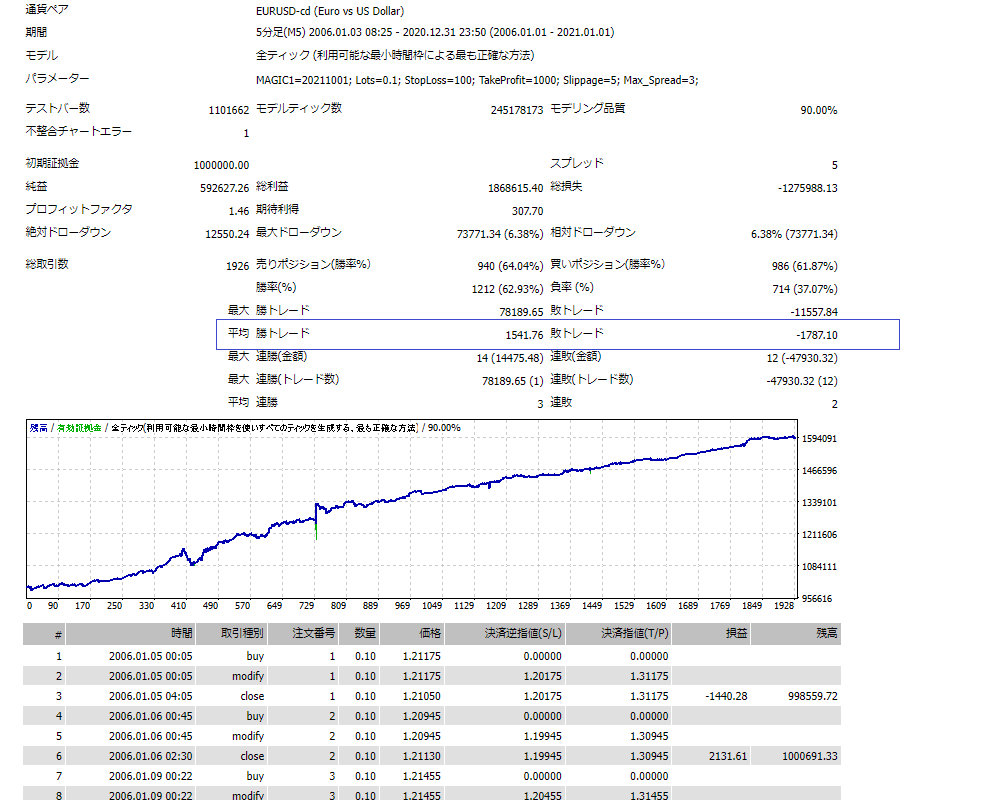Image resolution: width=1000 pixels, height=800 pixels.
Task: Click consecutive wins value '14 (14475.48)'
Action: point(510,357)
